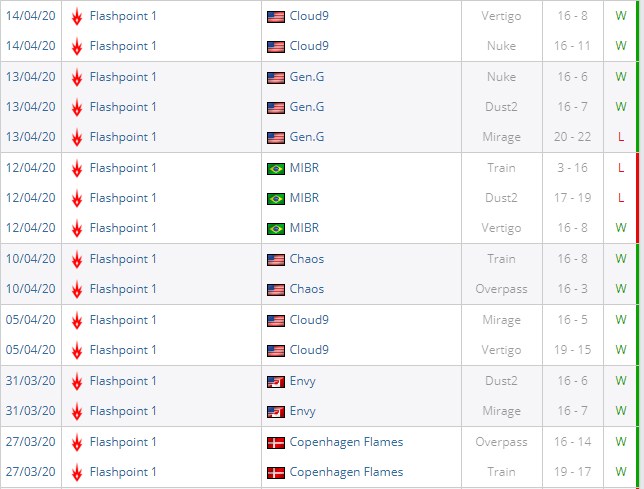This screenshot has width=644, height=489.
Task: Open Cloud9 team link in 14/04/20 Vertigo row
Action: [x=309, y=16]
